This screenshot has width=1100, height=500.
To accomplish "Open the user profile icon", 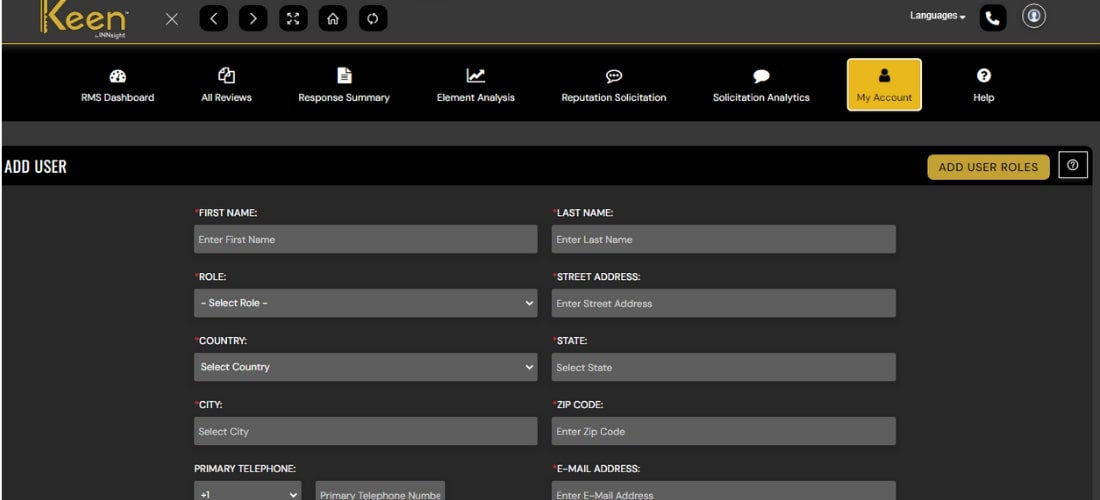I will tap(1033, 16).
